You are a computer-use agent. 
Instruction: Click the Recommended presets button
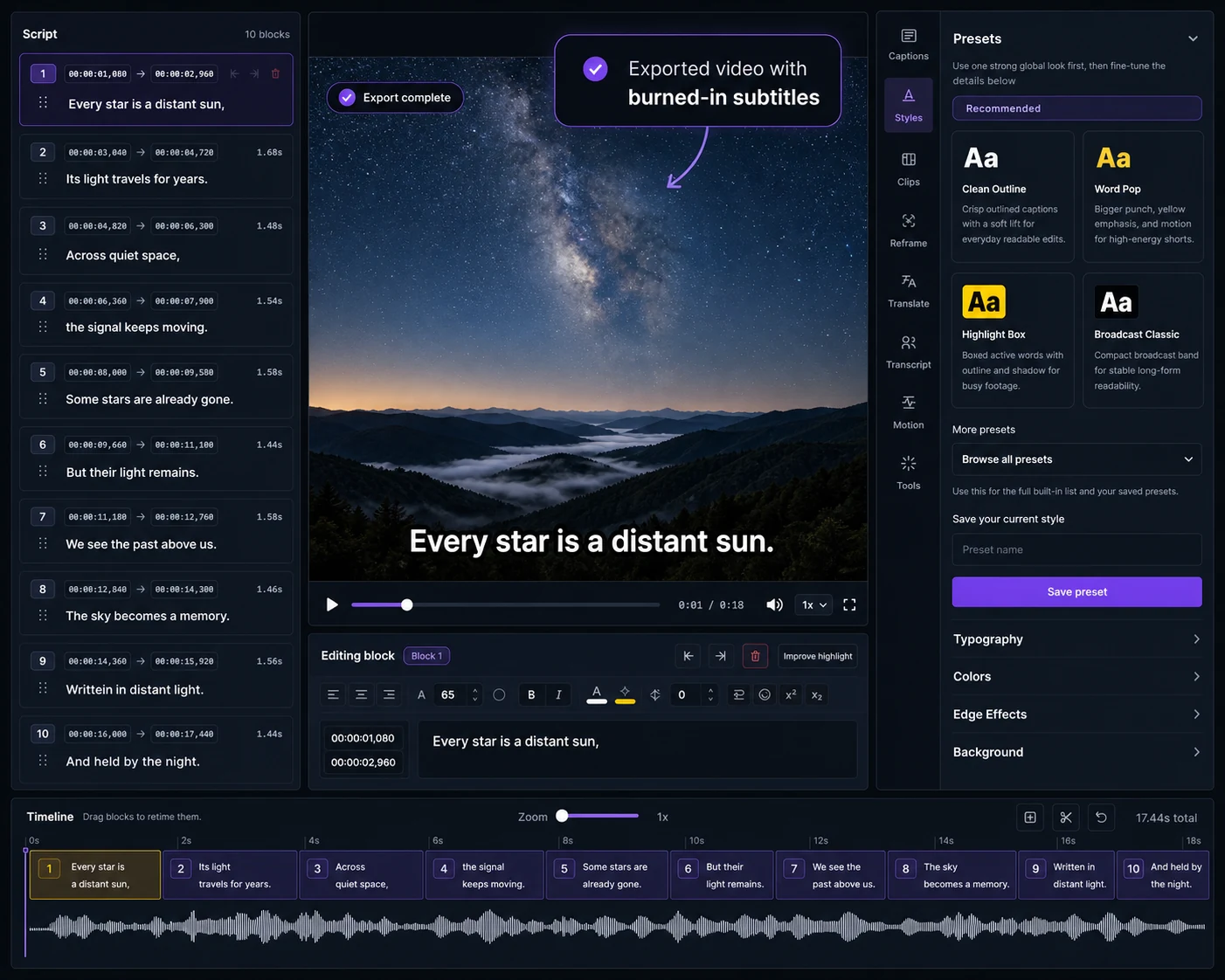tap(1076, 108)
